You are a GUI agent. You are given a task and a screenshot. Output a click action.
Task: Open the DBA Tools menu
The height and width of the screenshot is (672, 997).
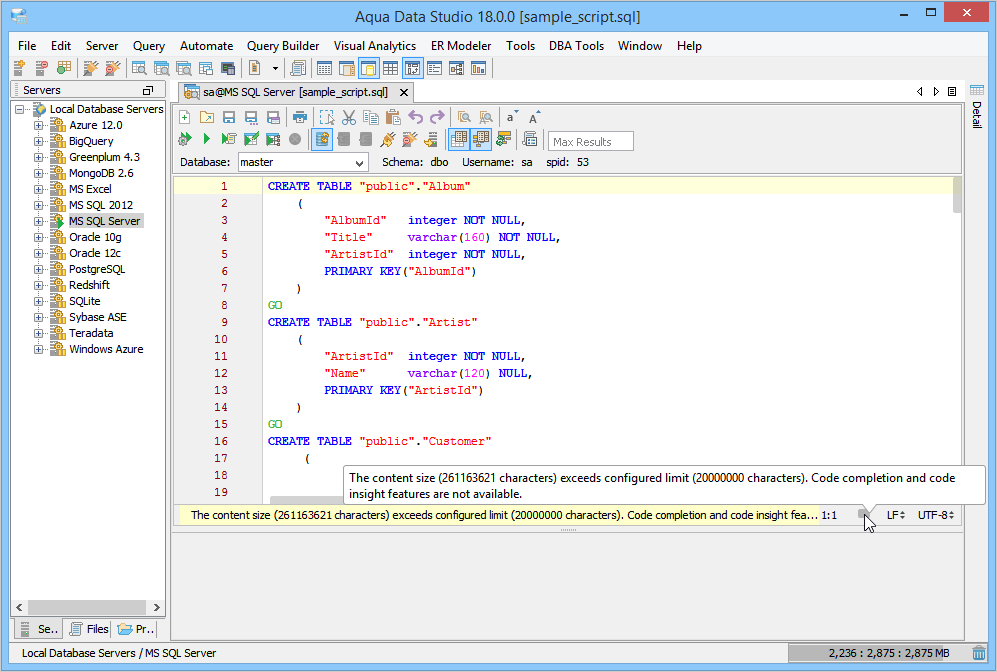pyautogui.click(x=576, y=46)
